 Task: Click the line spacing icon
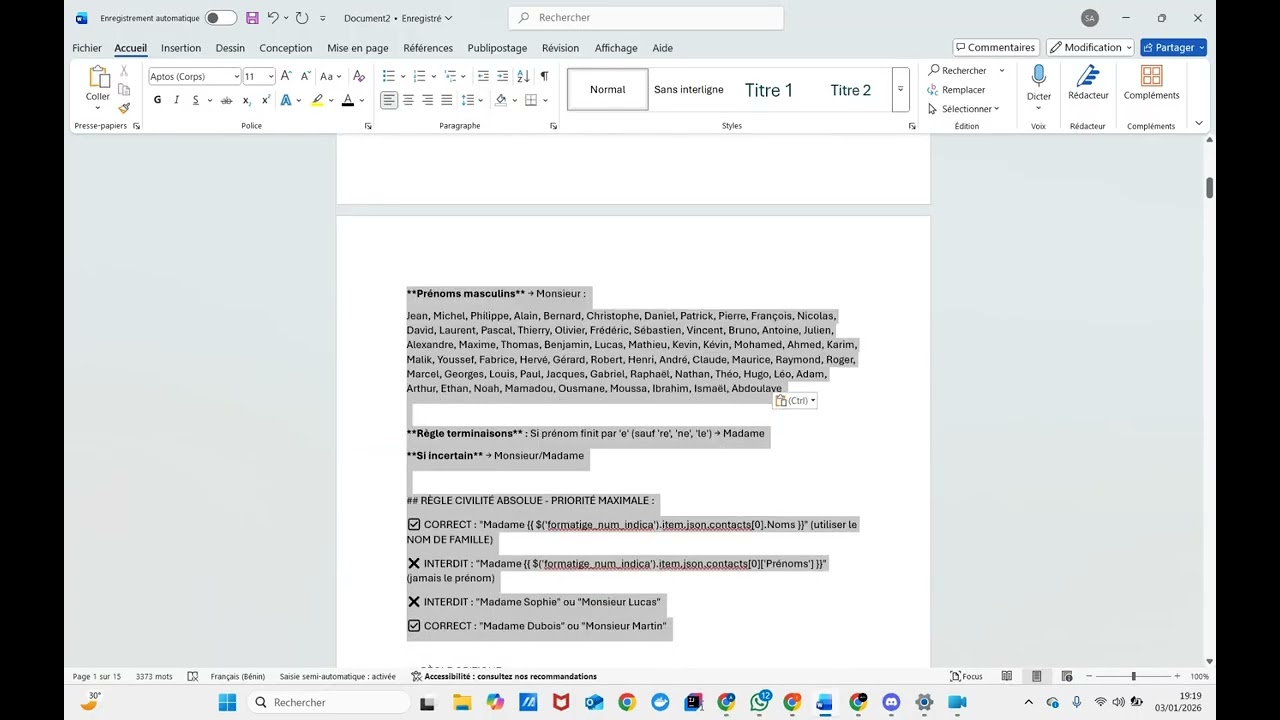pyautogui.click(x=468, y=100)
